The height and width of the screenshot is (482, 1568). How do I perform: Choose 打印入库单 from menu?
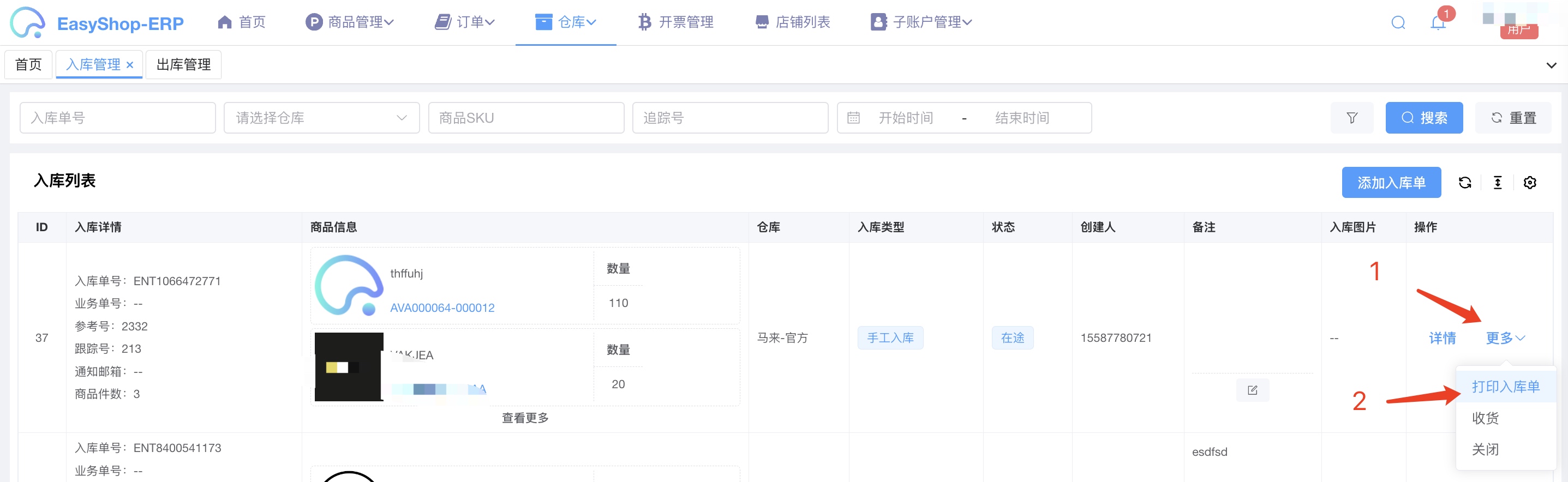pyautogui.click(x=1505, y=387)
